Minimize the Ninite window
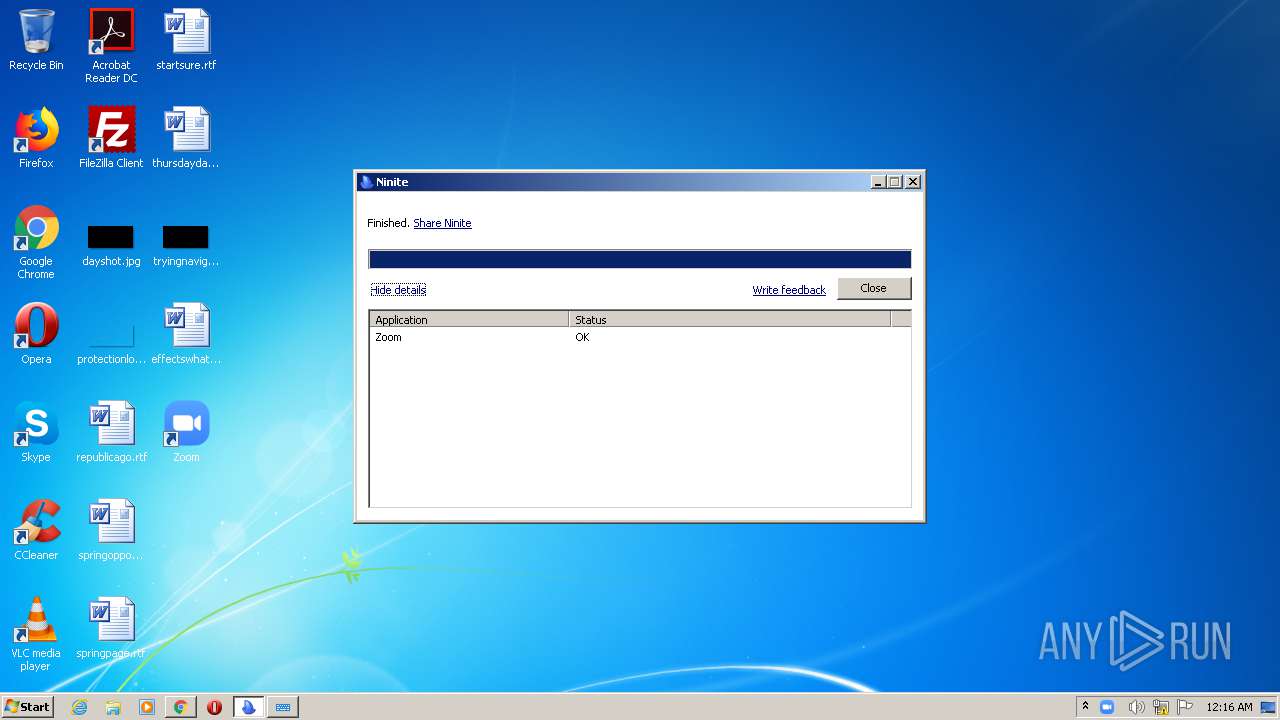Screen dimensions: 1280x720 click(x=878, y=182)
